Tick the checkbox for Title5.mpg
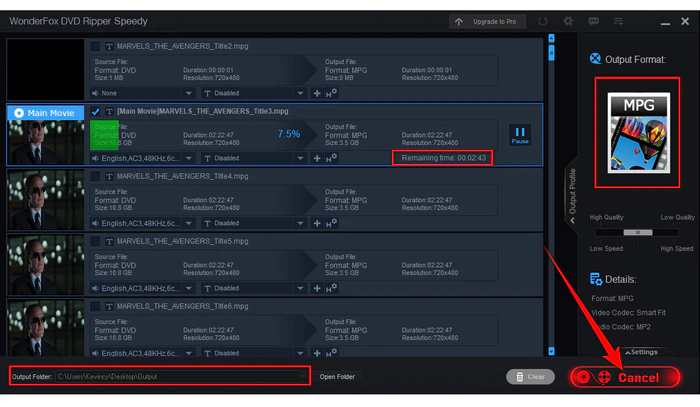The height and width of the screenshot is (407, 700). pos(95,241)
